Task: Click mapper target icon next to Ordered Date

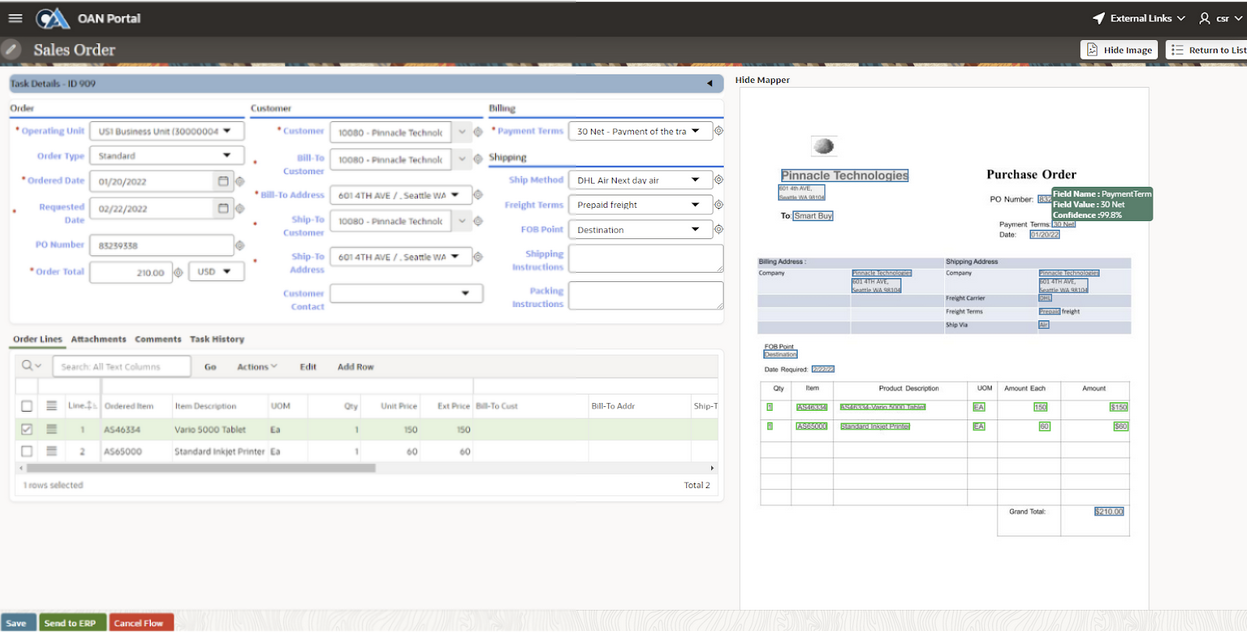Action: pyautogui.click(x=239, y=181)
